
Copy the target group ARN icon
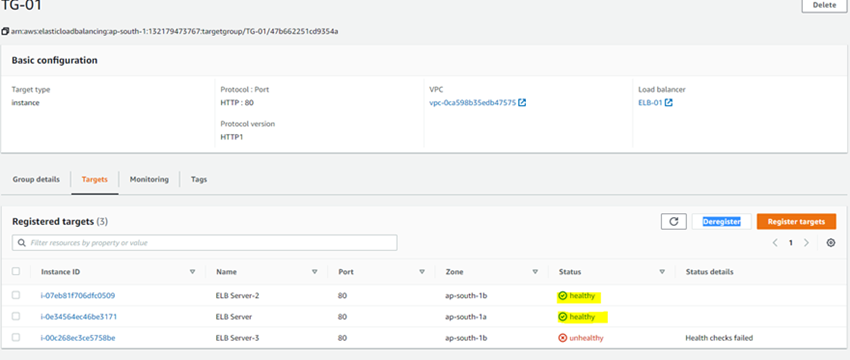(5, 31)
